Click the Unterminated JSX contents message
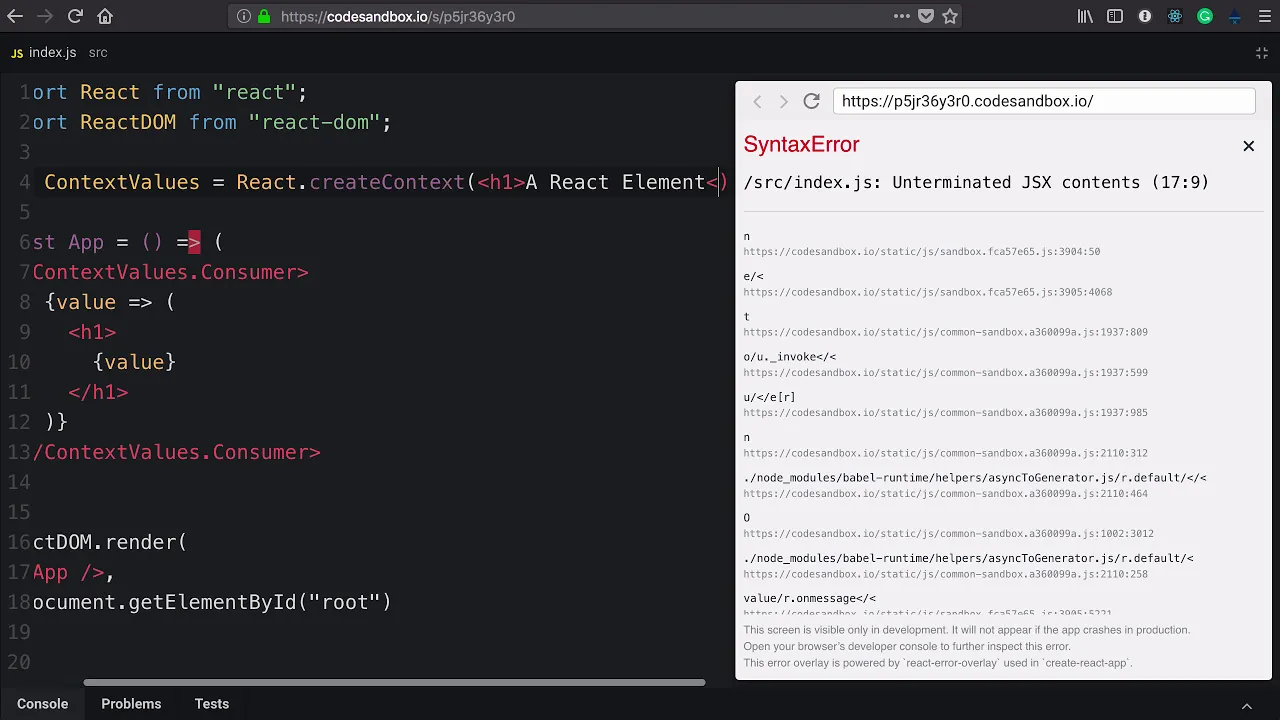 click(976, 182)
